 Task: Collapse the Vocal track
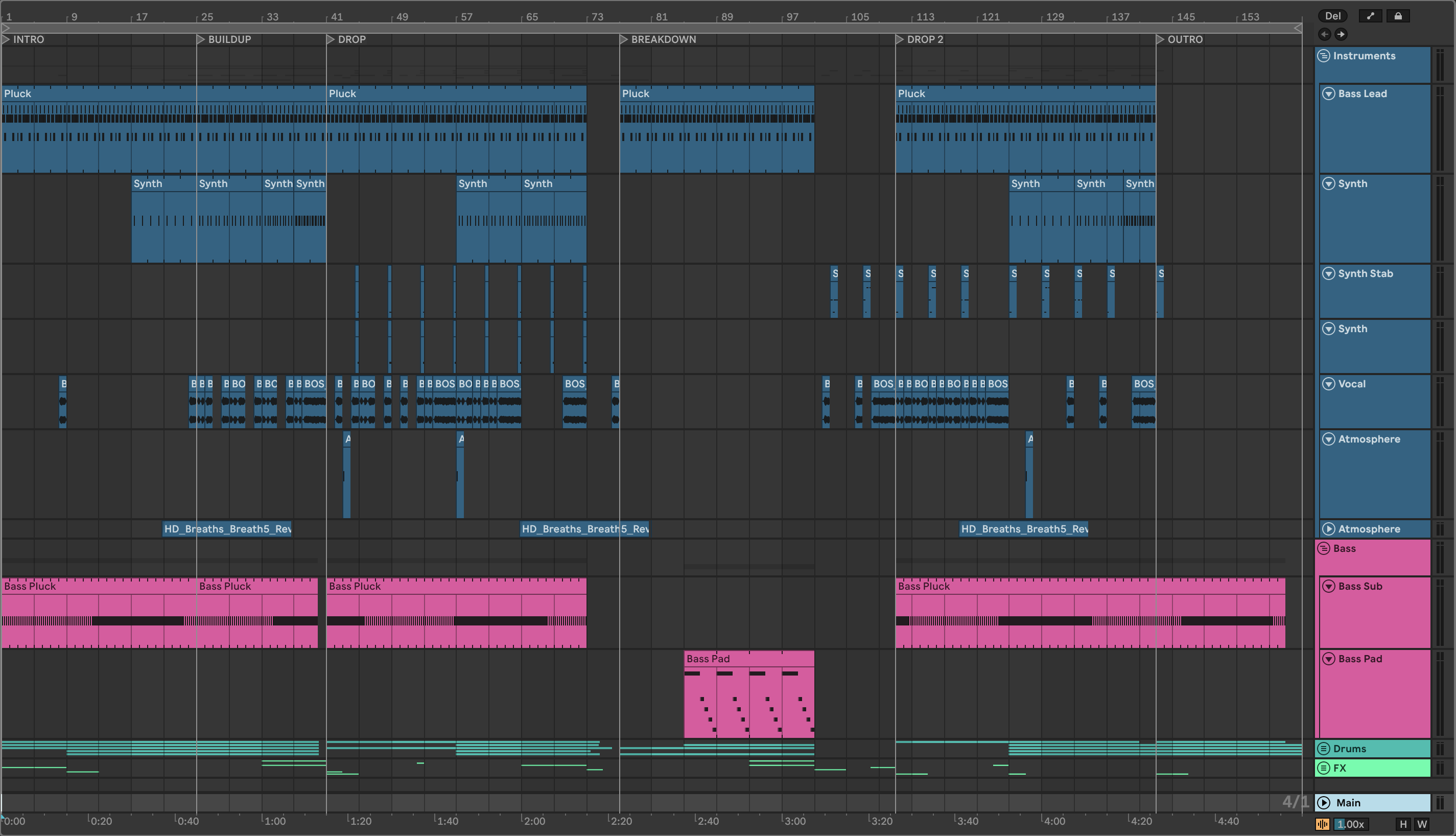click(x=1329, y=384)
